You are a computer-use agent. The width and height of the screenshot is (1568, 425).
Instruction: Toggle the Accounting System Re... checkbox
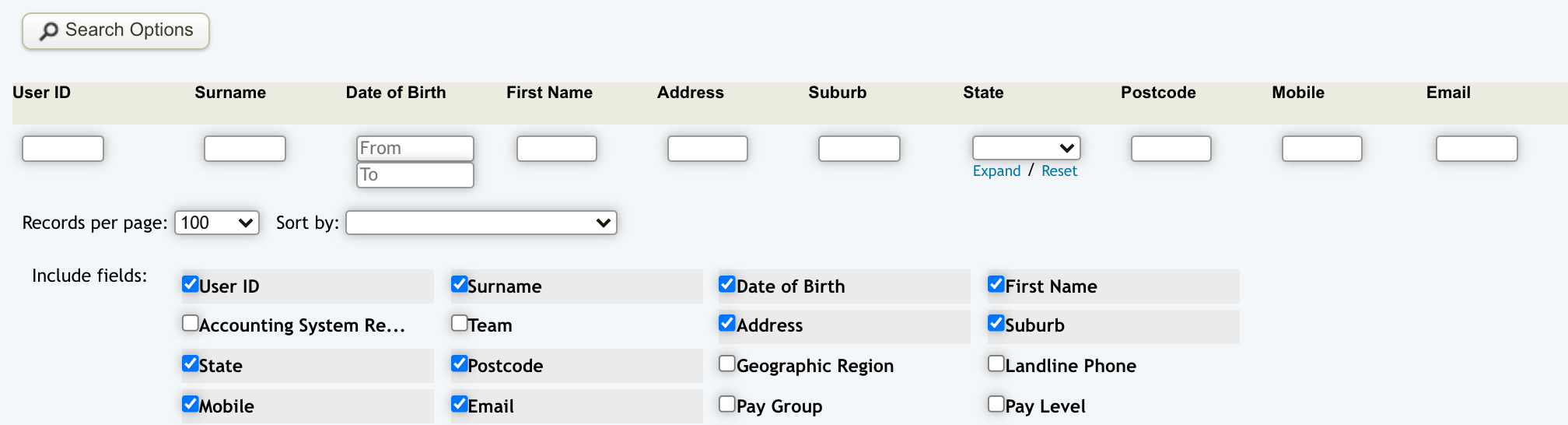pyautogui.click(x=191, y=323)
